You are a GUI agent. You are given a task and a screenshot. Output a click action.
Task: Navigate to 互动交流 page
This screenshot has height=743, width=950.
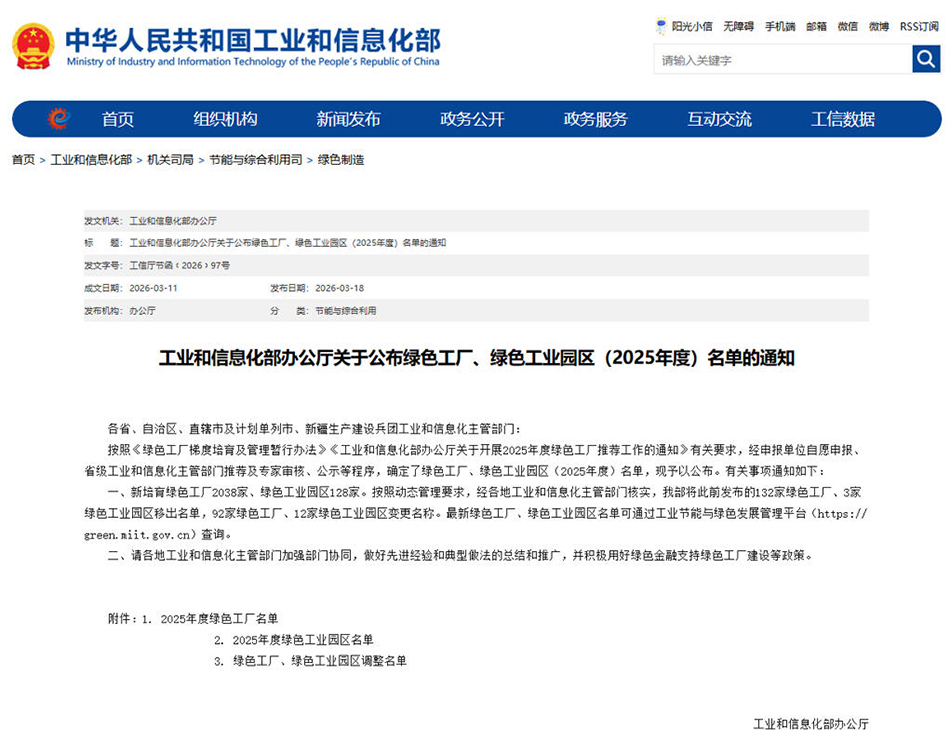coord(719,119)
